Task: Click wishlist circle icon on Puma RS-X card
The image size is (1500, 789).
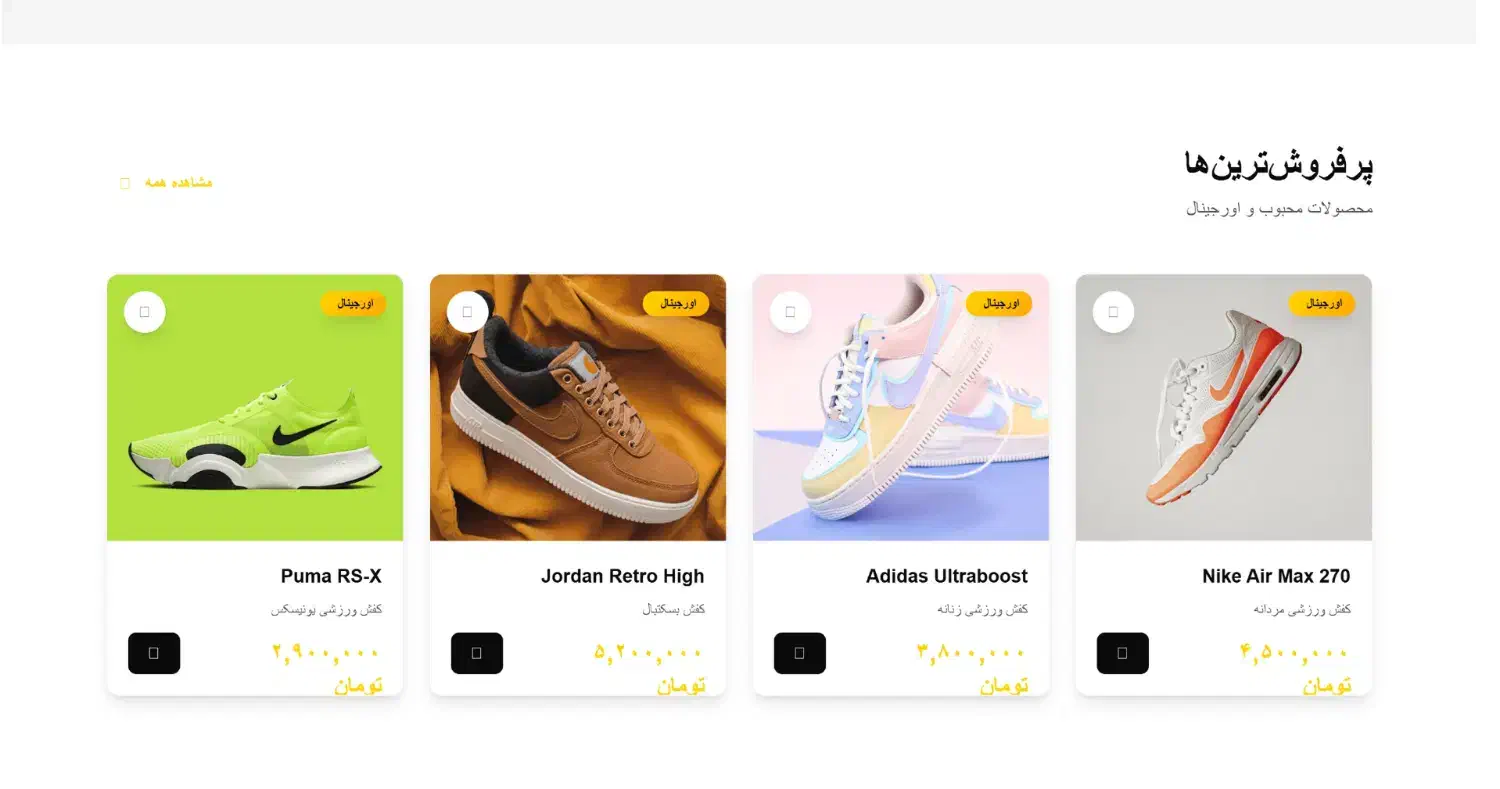Action: (144, 312)
